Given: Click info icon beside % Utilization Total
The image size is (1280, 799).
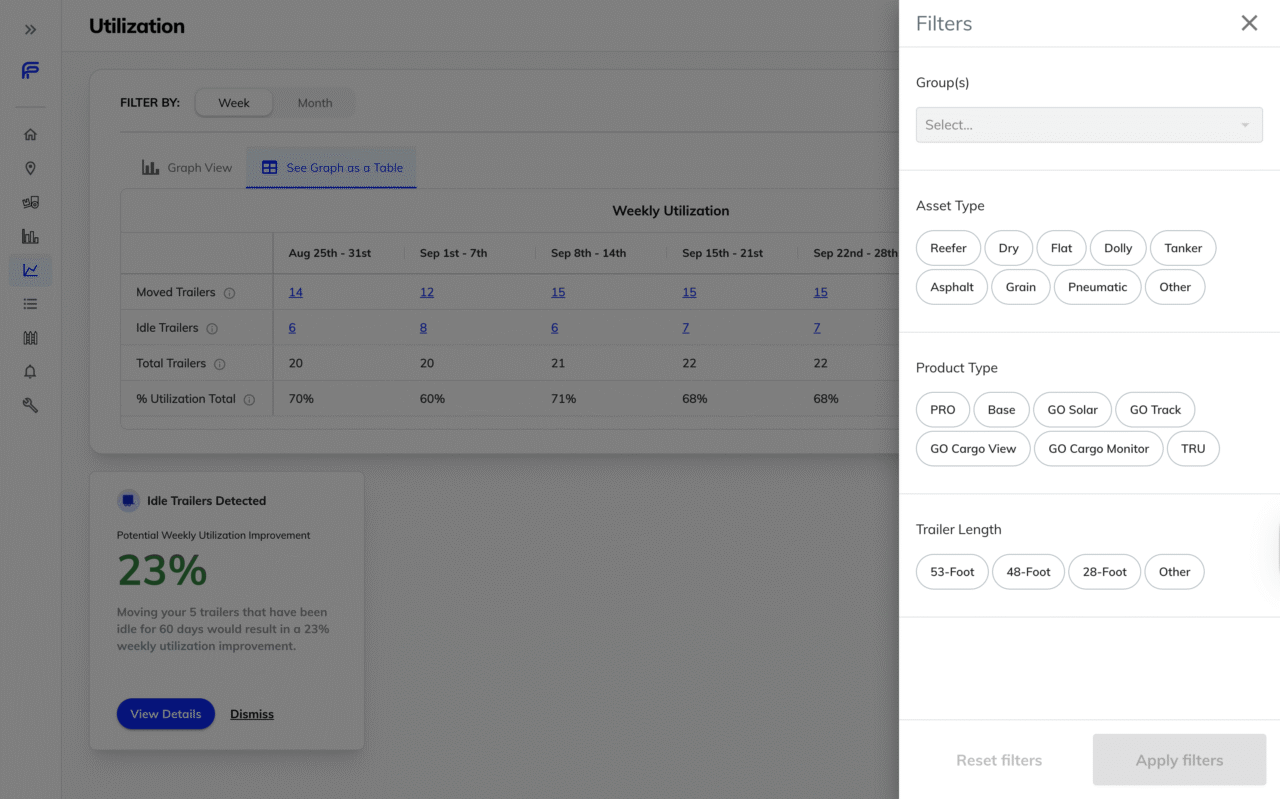Looking at the screenshot, I should pyautogui.click(x=249, y=399).
